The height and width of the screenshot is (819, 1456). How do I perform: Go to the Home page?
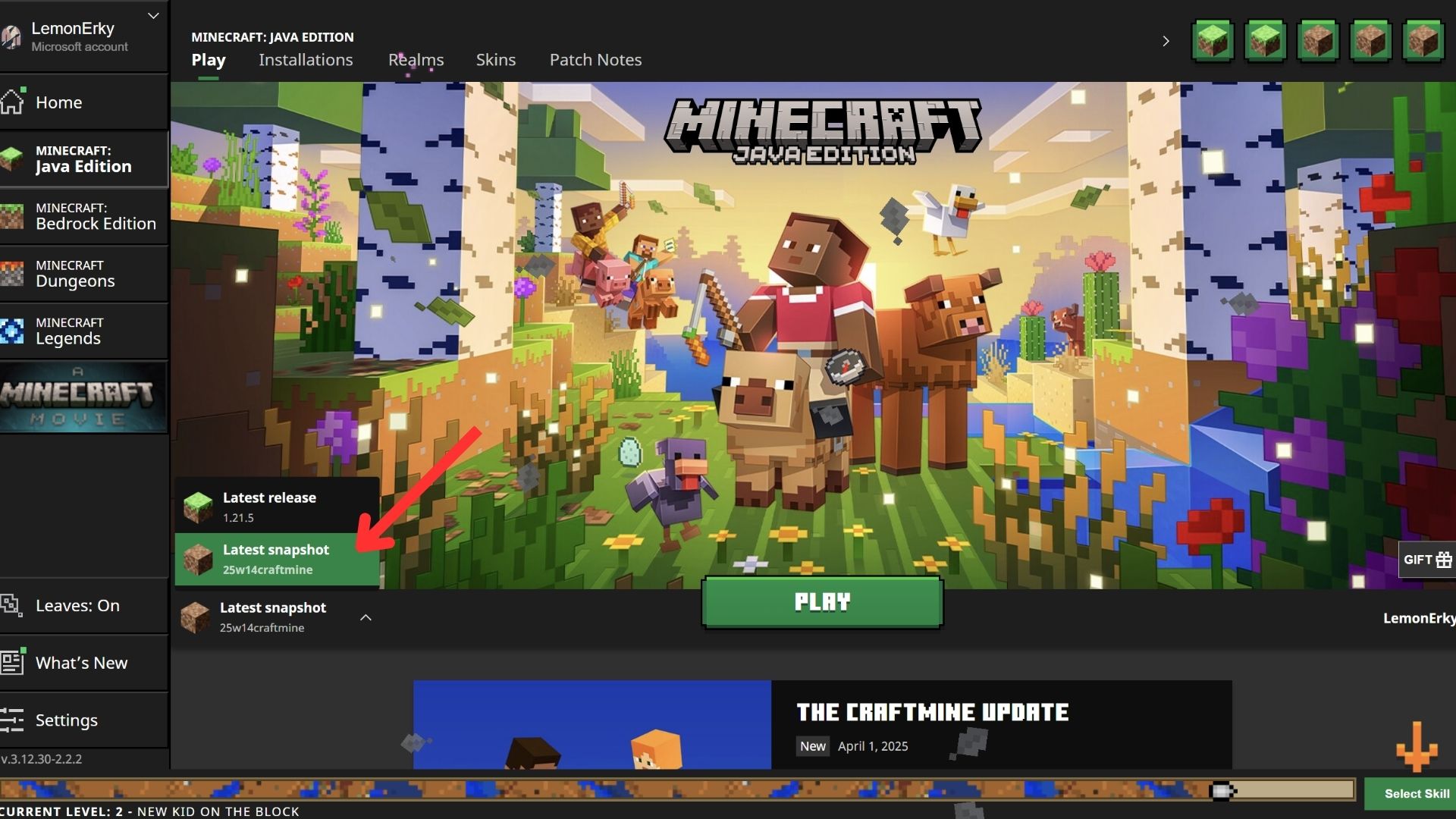click(83, 102)
